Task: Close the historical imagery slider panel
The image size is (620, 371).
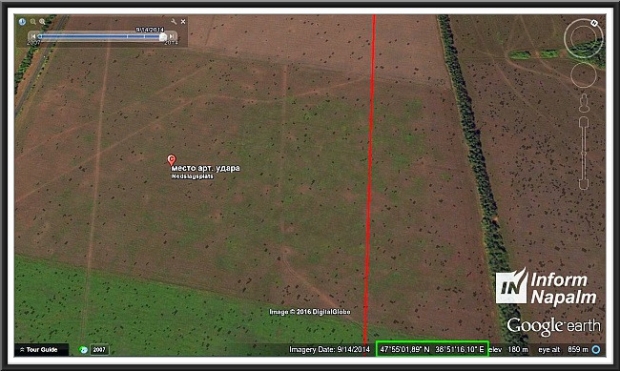Action: click(183, 22)
